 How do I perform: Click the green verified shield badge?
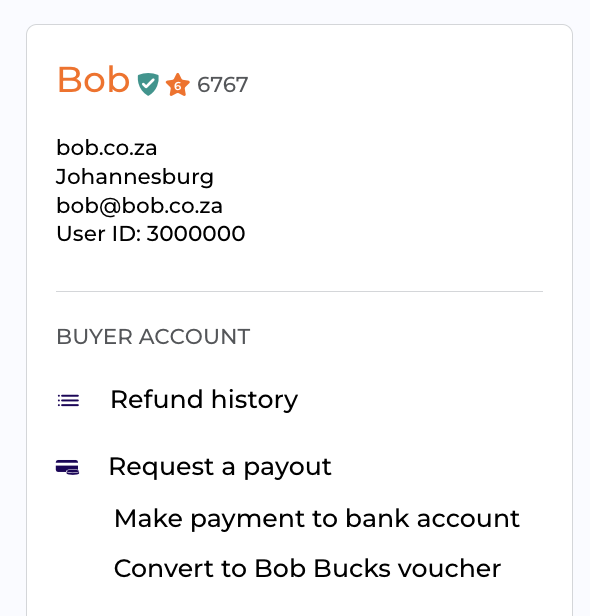pyautogui.click(x=148, y=84)
